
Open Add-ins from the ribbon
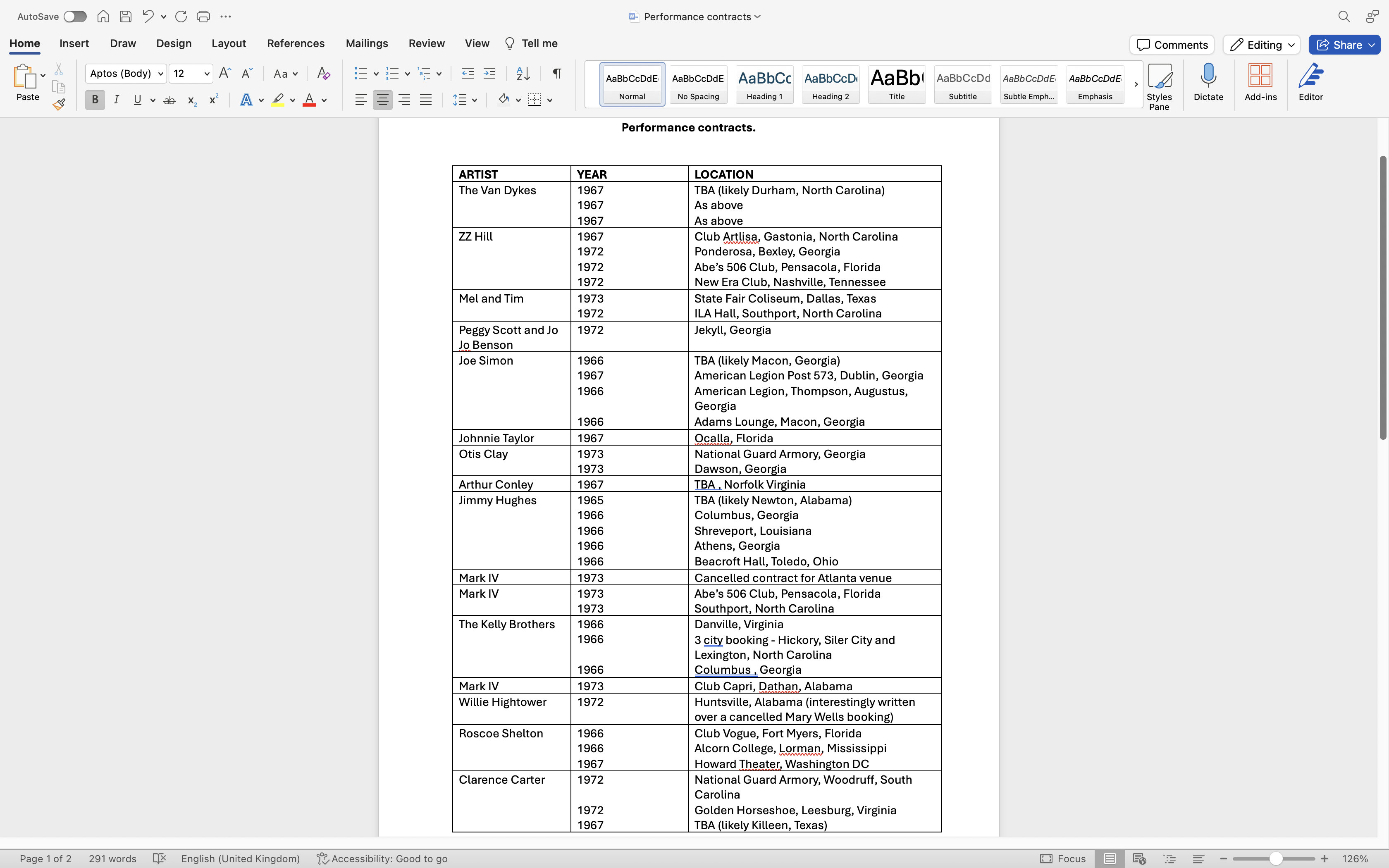click(1260, 83)
